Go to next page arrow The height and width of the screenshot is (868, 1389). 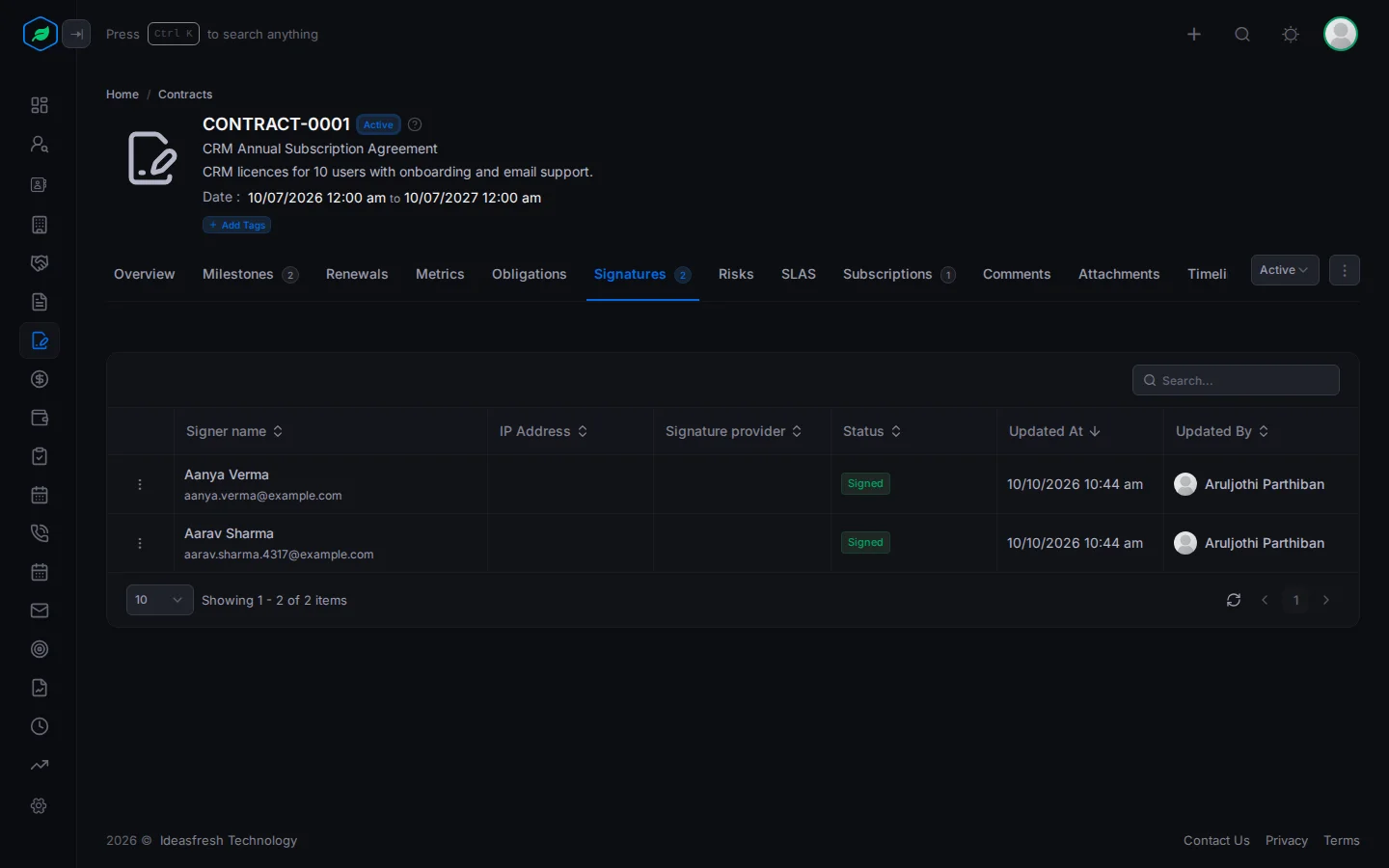[1326, 600]
